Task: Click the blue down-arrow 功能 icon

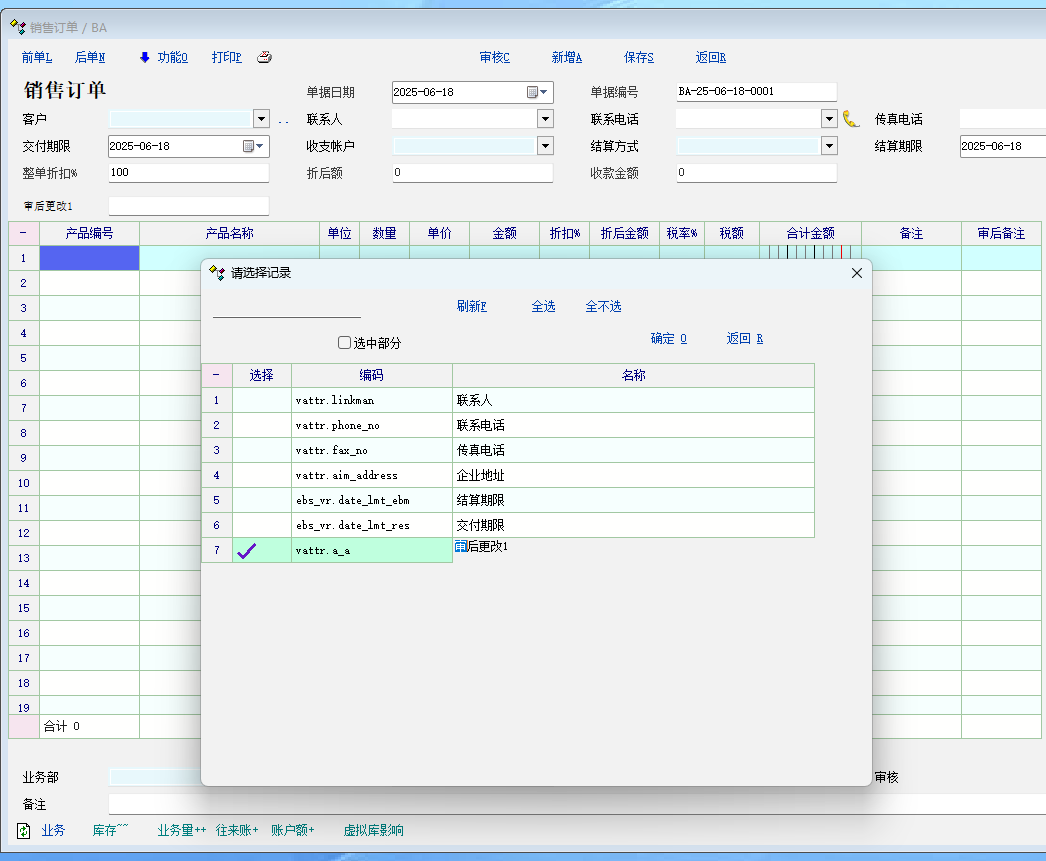Action: click(145, 57)
